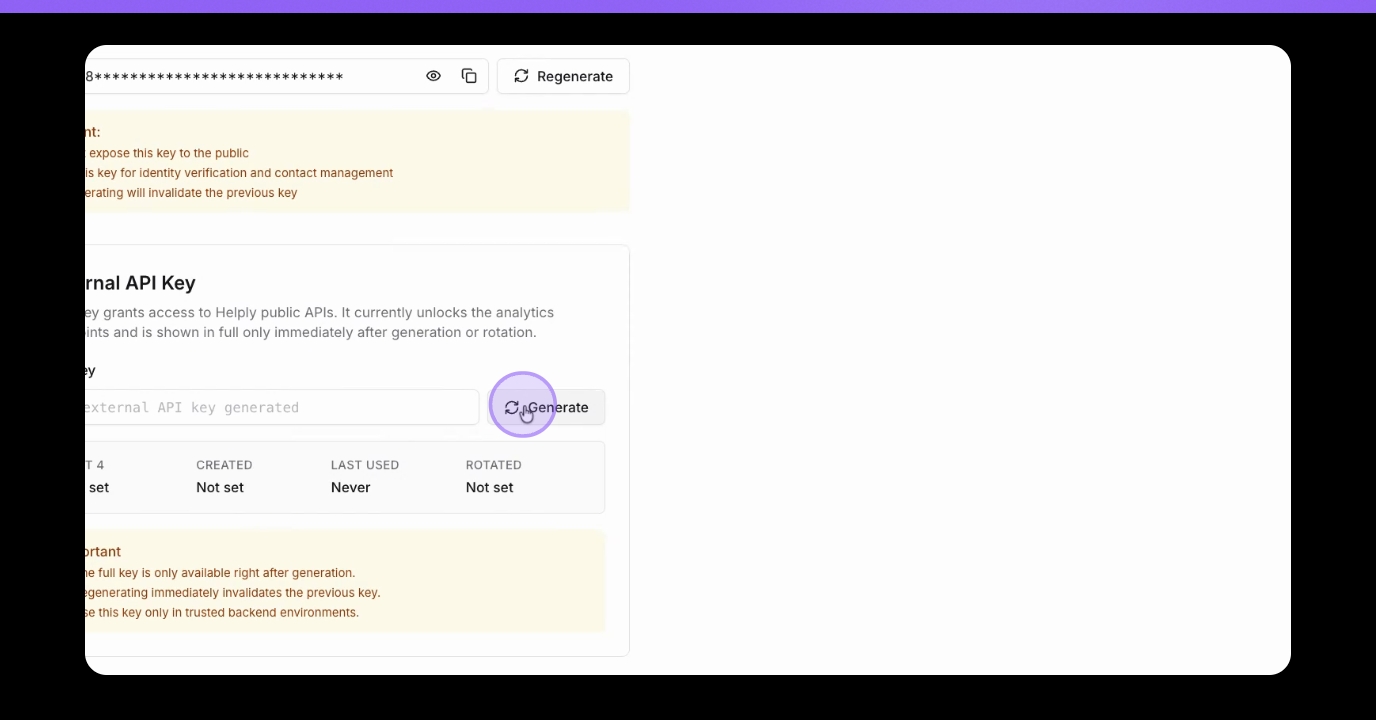Click the Regenerate button

click(563, 76)
